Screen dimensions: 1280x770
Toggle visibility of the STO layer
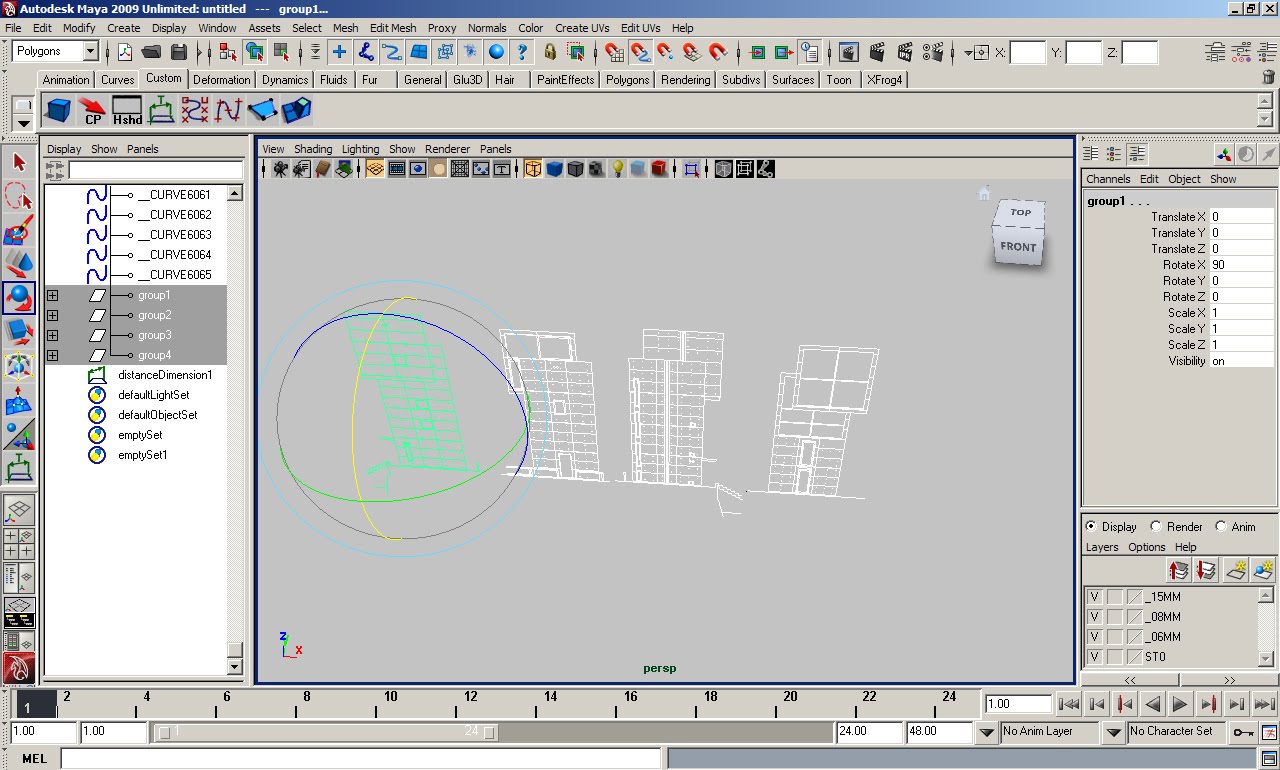pyautogui.click(x=1096, y=656)
